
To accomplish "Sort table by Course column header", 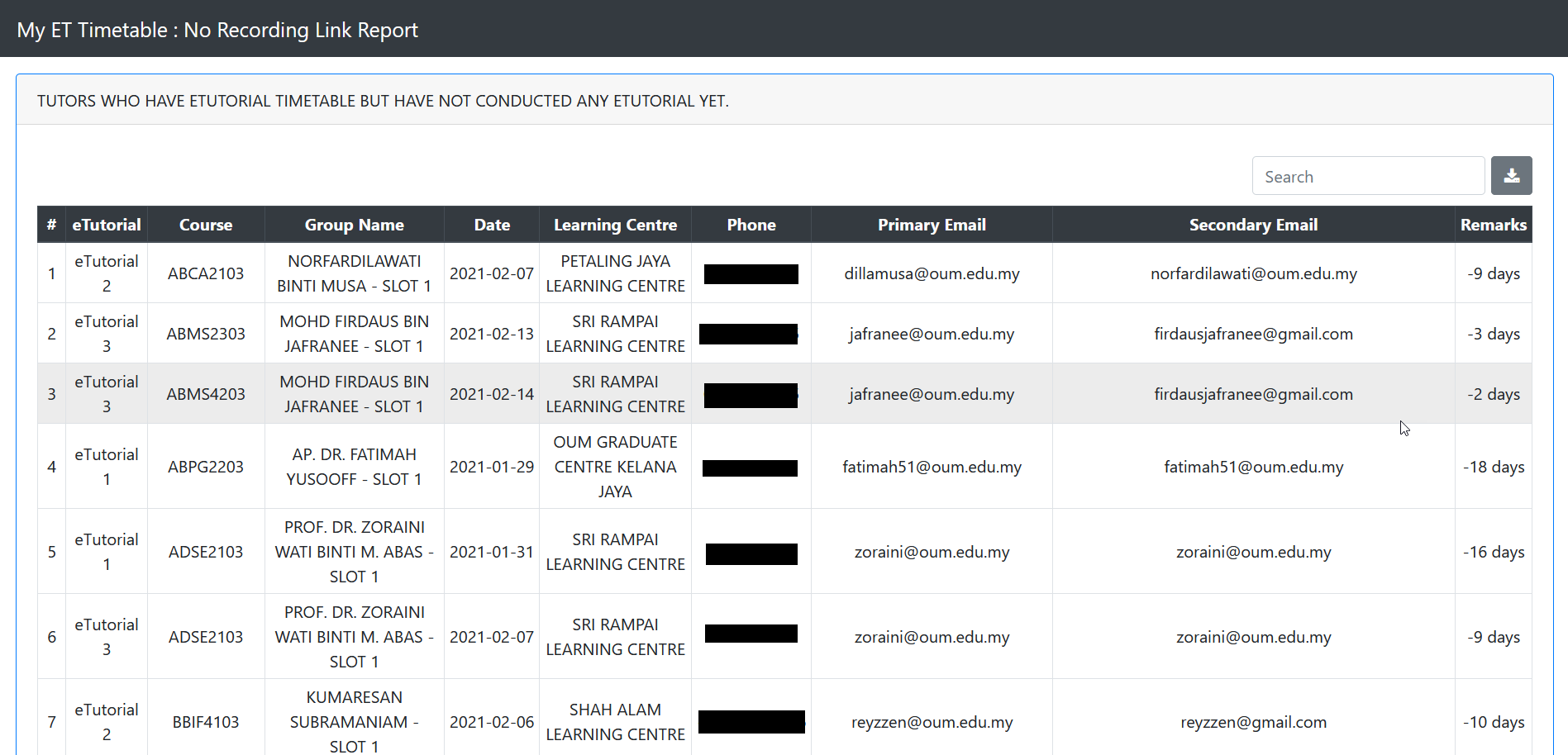I will click(x=206, y=225).
